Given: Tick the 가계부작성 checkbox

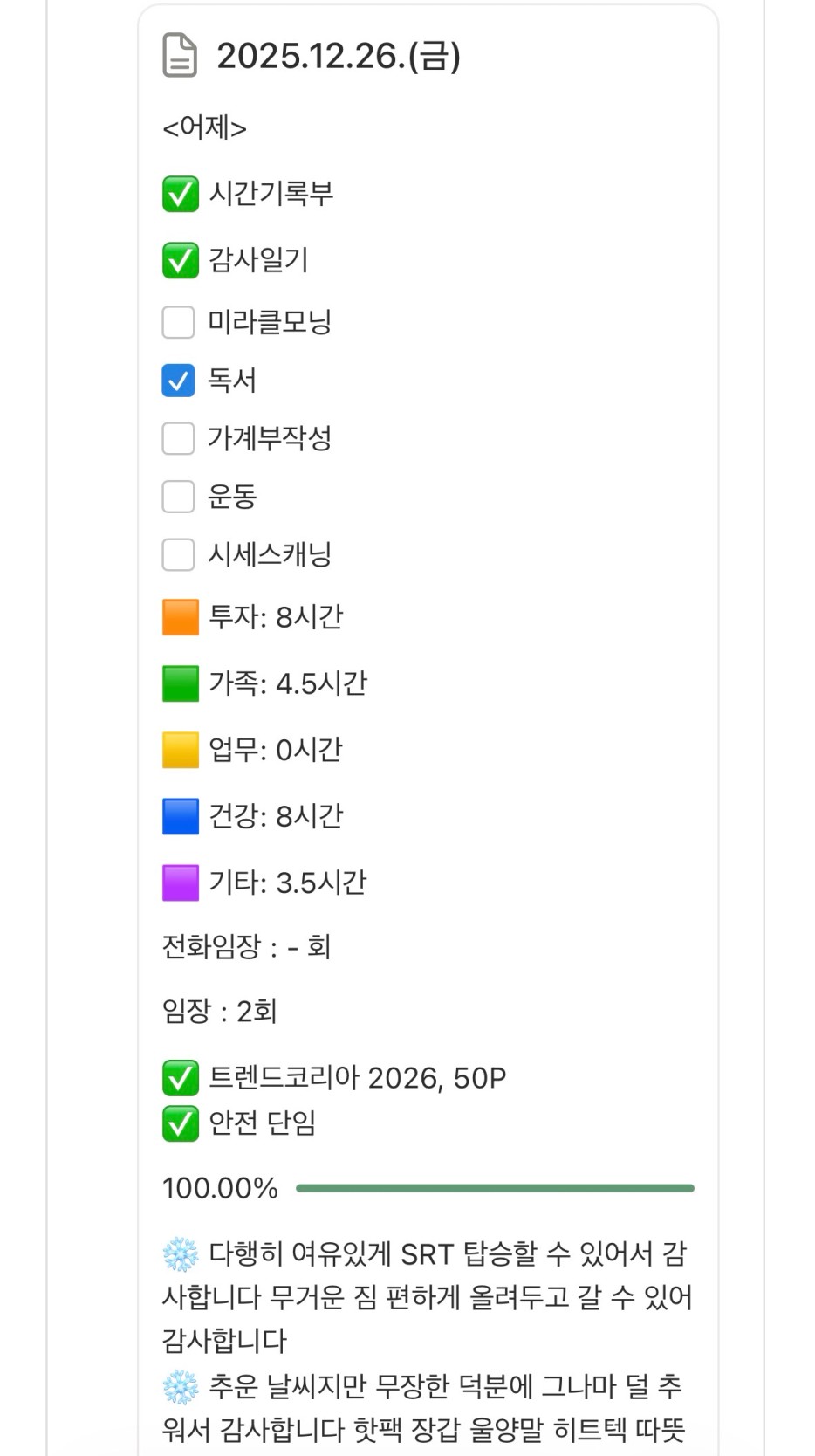Looking at the screenshot, I should point(179,438).
